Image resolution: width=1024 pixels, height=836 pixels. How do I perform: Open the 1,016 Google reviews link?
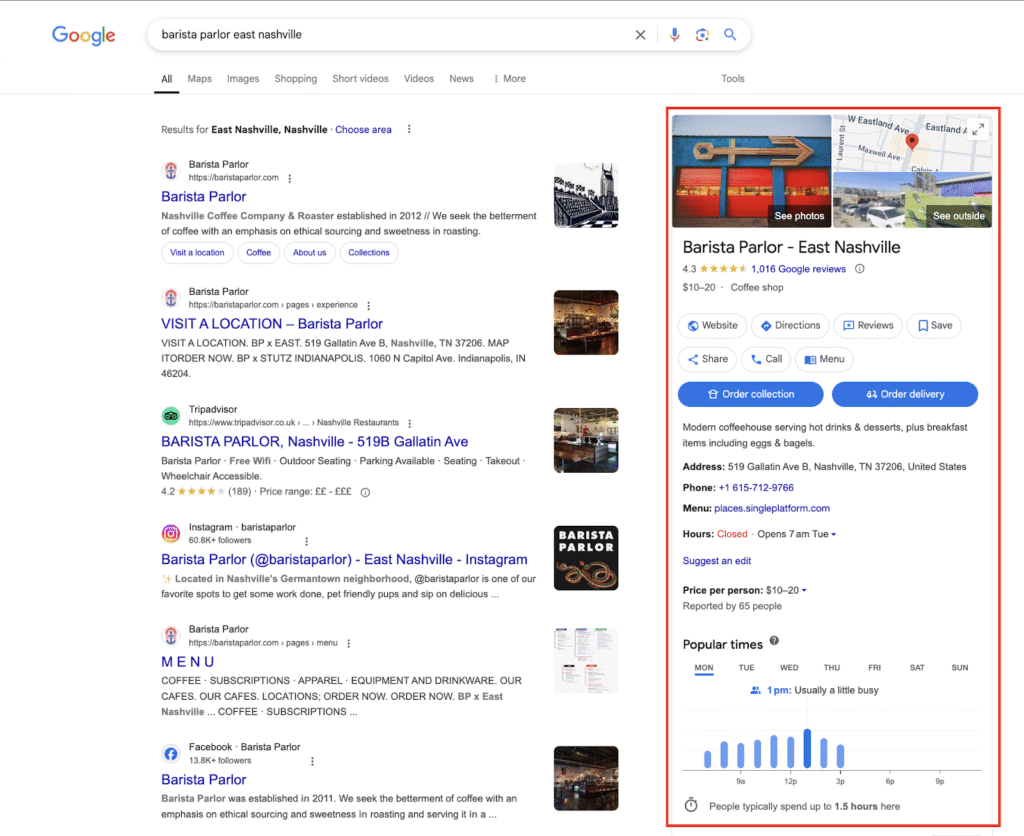tap(798, 269)
